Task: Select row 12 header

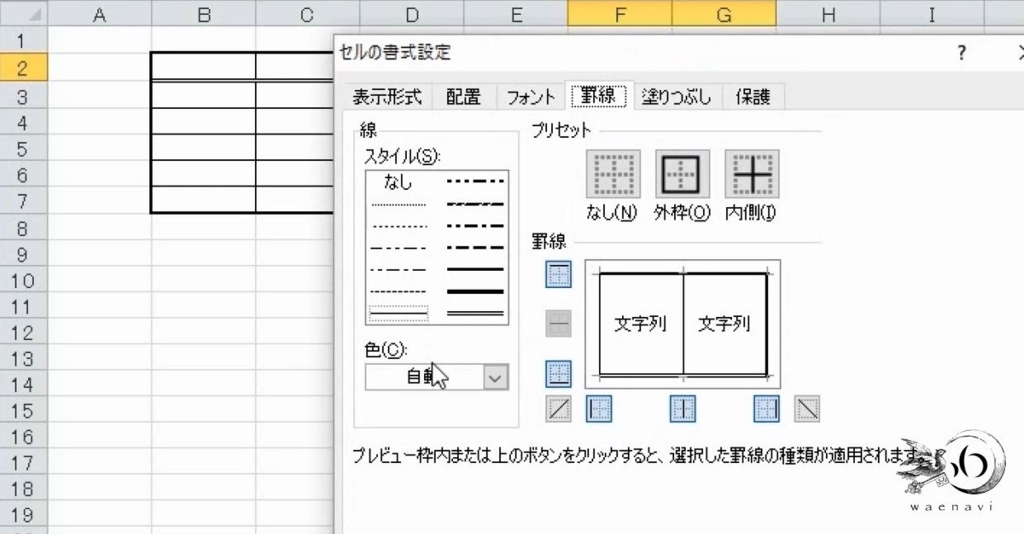Action: click(24, 333)
